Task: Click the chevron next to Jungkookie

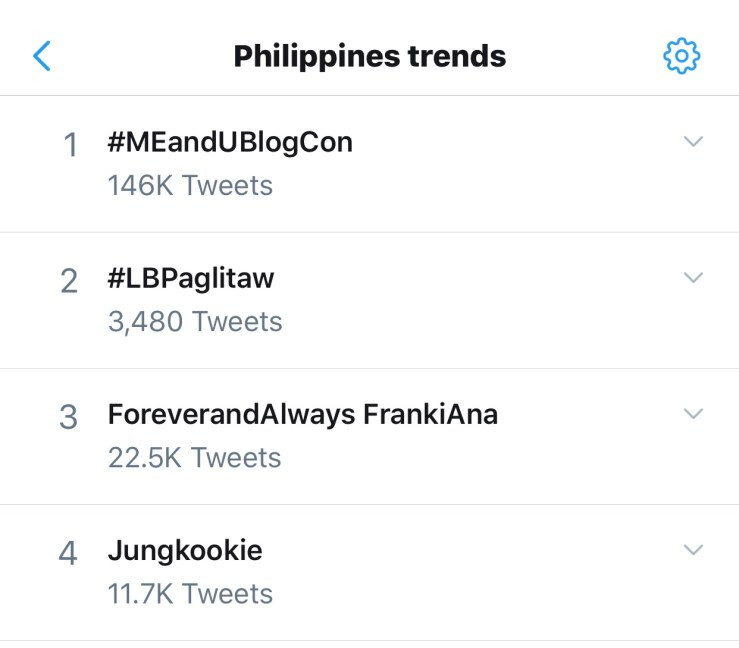Action: 693,549
